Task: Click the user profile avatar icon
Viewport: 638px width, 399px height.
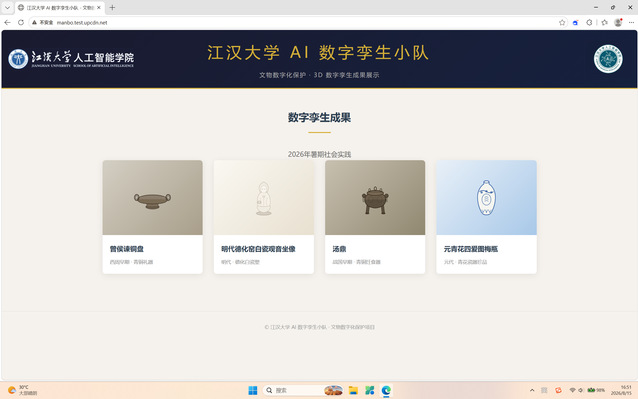Action: [618, 22]
